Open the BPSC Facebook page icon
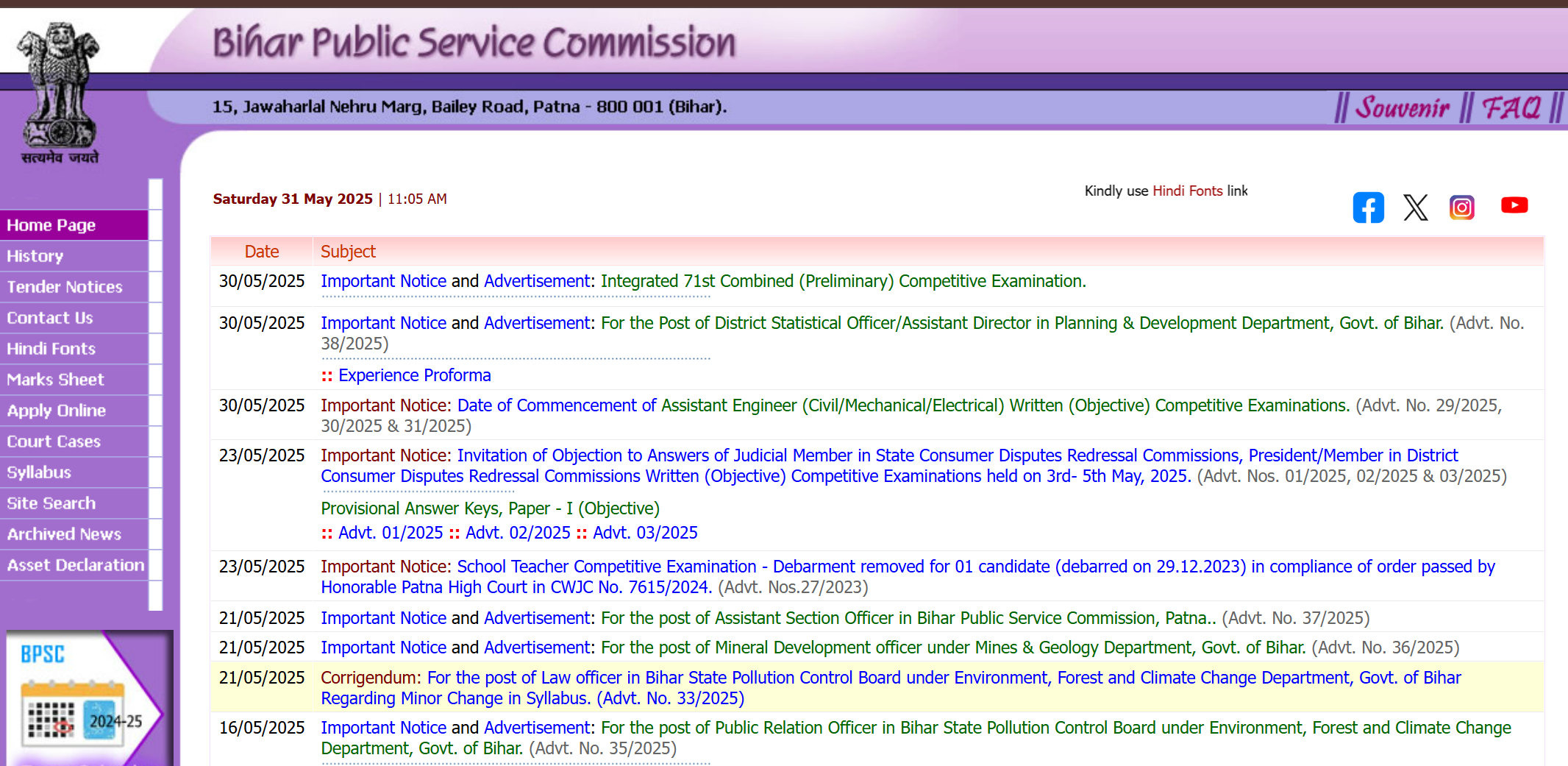The height and width of the screenshot is (766, 1568). (x=1368, y=208)
